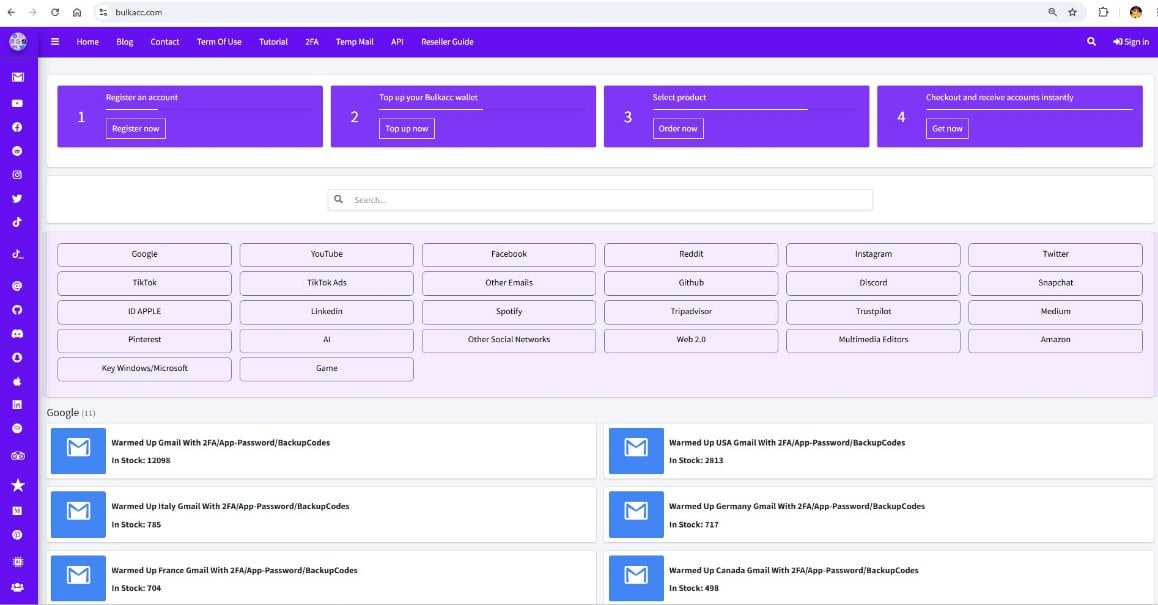Open the GitHub icon in sidebar
The image size is (1158, 605).
[17, 310]
